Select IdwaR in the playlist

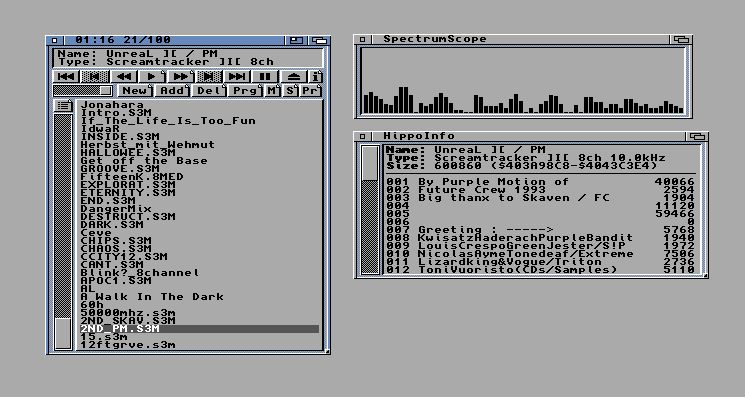point(200,129)
